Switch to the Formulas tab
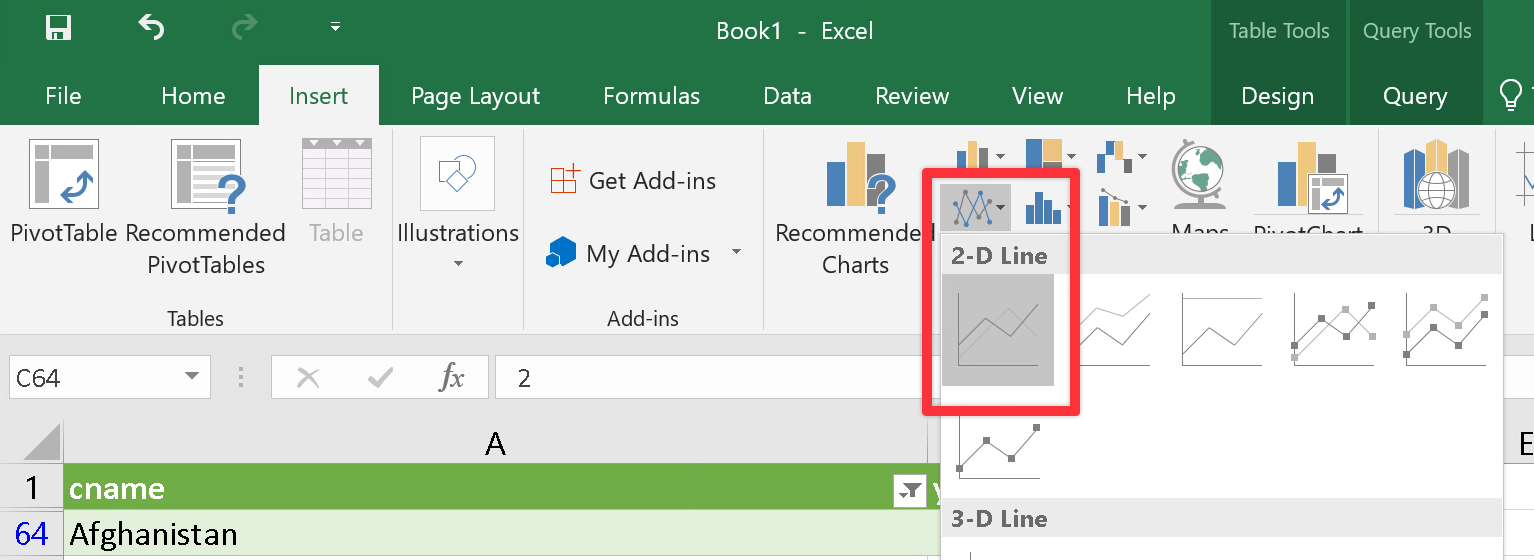The image size is (1534, 560). [x=651, y=96]
